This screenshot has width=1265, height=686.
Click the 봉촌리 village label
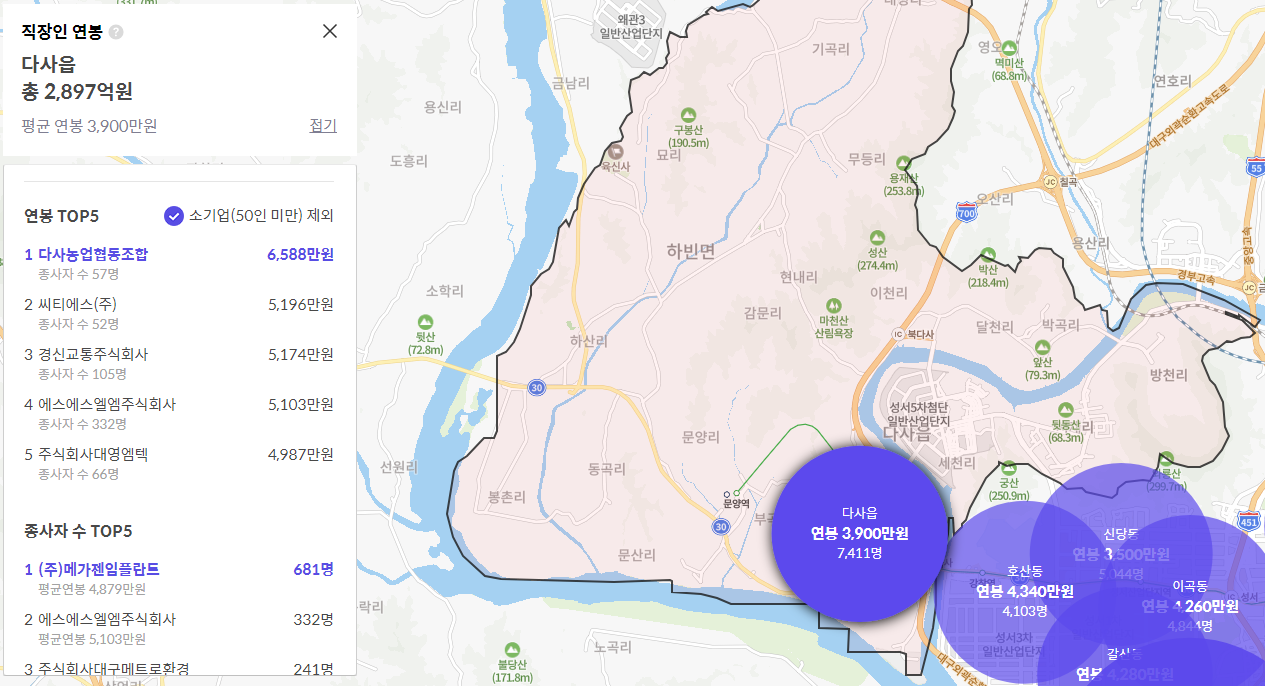[x=506, y=496]
